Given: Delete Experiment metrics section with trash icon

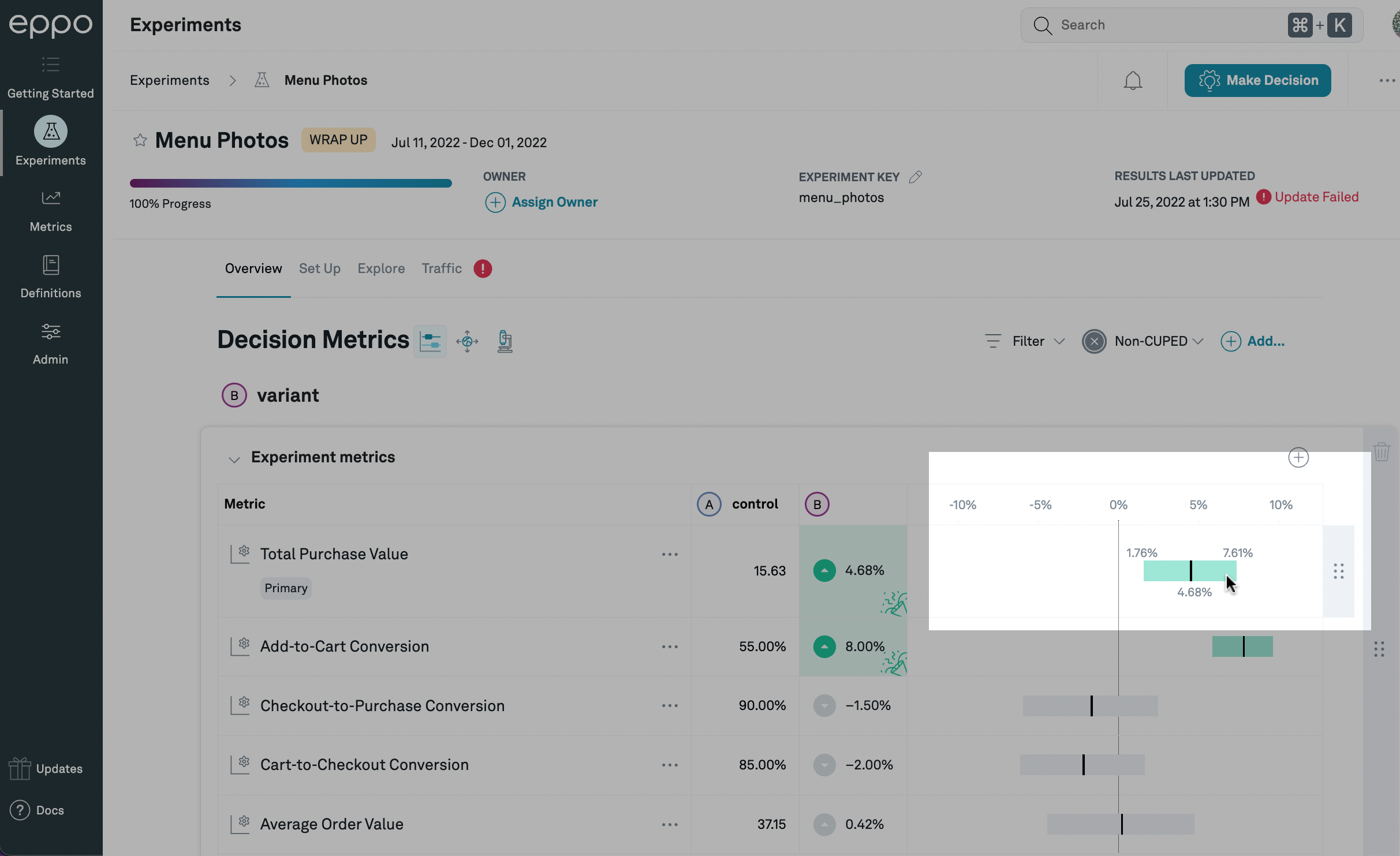Looking at the screenshot, I should [x=1381, y=452].
